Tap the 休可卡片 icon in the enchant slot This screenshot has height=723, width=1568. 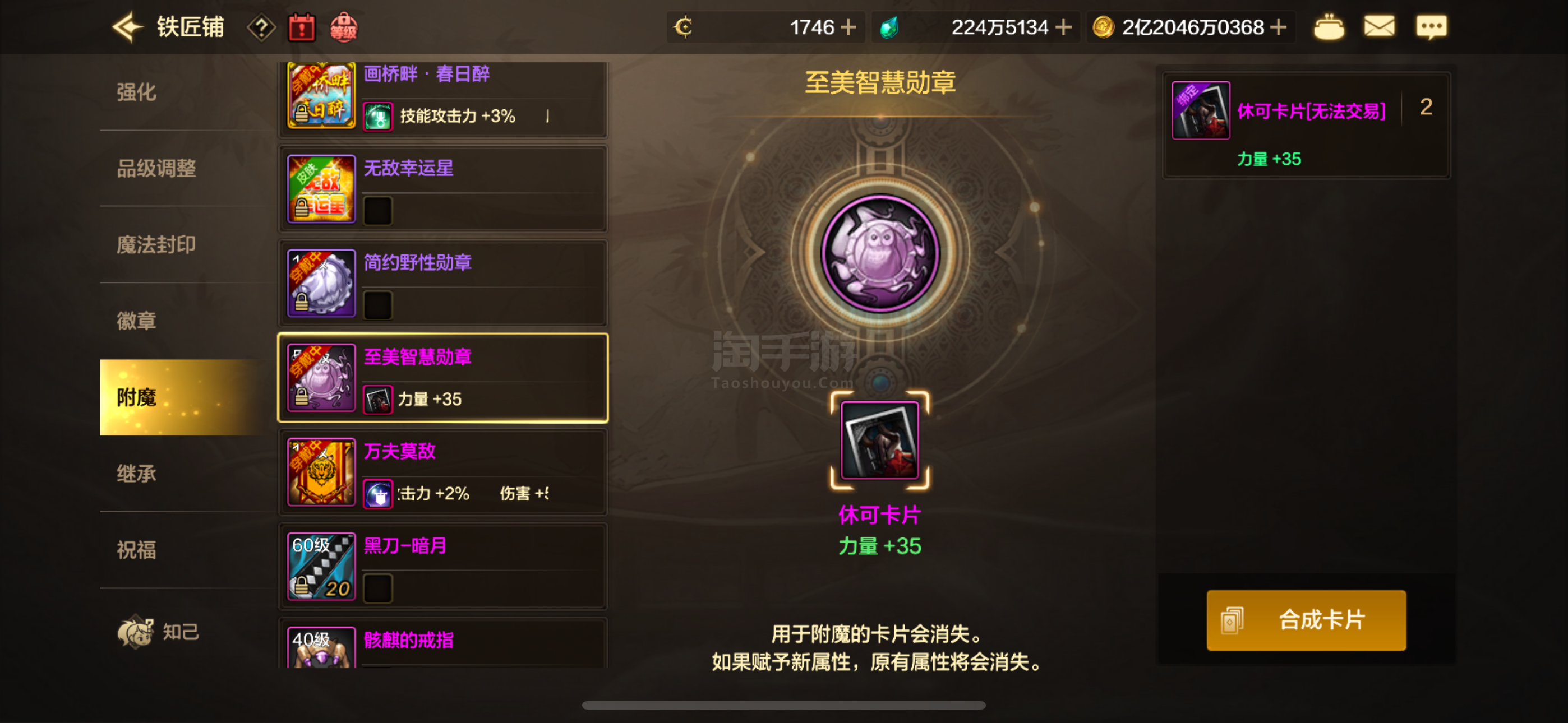coord(879,440)
